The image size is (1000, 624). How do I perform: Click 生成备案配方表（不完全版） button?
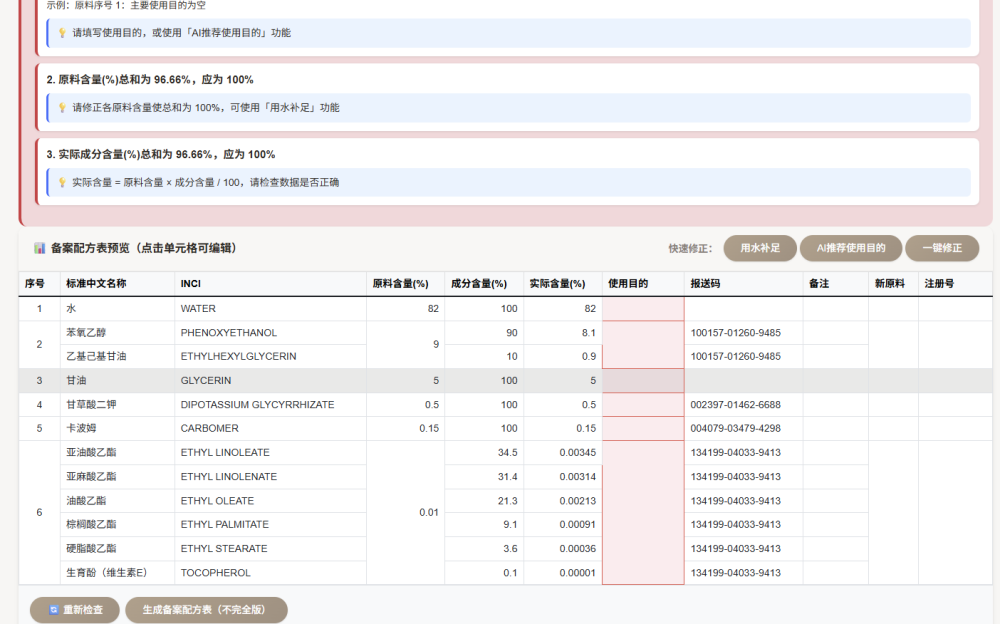[206, 610]
